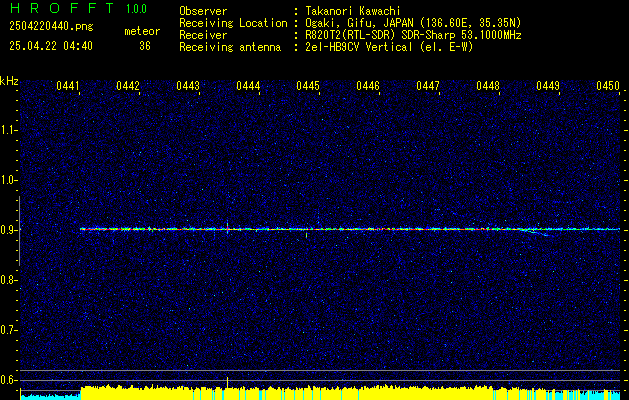
Task: Click the 0.7 kHz axis label
Action: pyautogui.click(x=7, y=330)
